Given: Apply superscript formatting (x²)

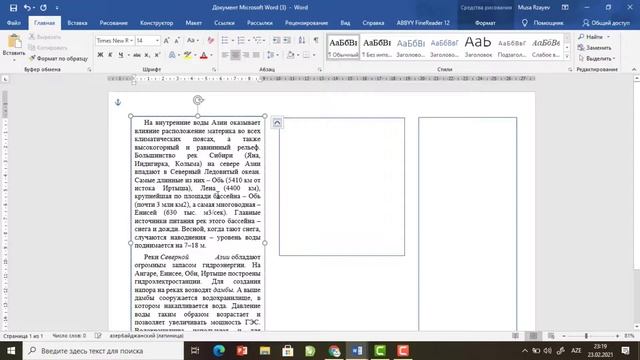Looking at the screenshot, I should (157, 55).
